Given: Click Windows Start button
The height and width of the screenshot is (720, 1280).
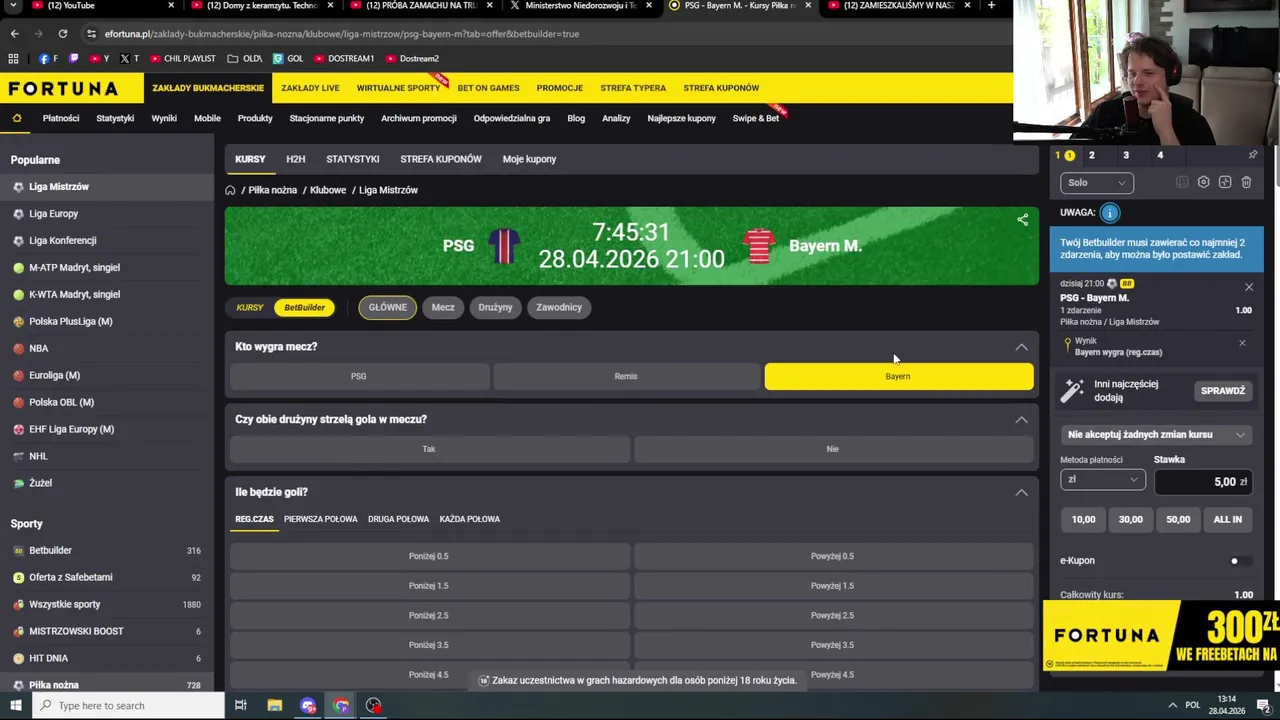Looking at the screenshot, I should [x=15, y=705].
